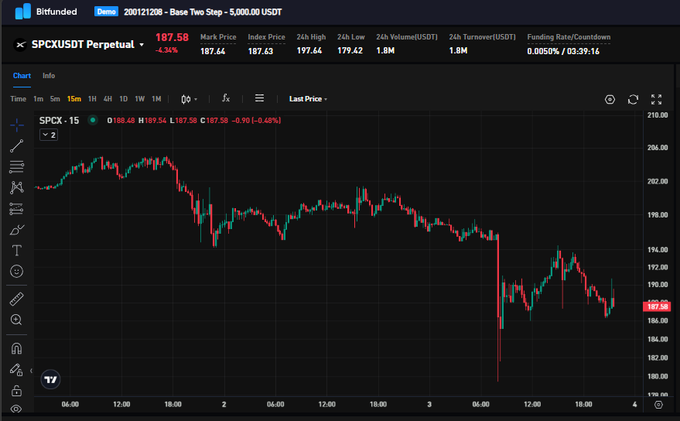Enter fullscreen chart mode
Image resolution: width=680 pixels, height=421 pixels.
click(x=656, y=100)
